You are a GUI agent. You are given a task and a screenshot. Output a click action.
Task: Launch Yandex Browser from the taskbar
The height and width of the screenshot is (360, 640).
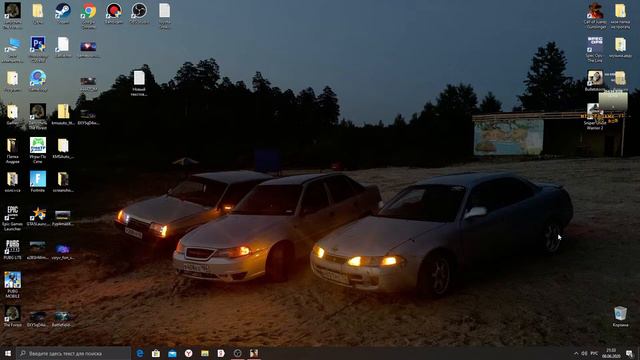coord(189,353)
